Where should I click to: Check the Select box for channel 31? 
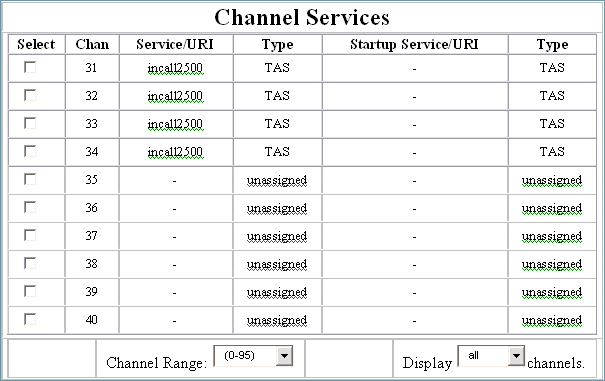coord(30,67)
